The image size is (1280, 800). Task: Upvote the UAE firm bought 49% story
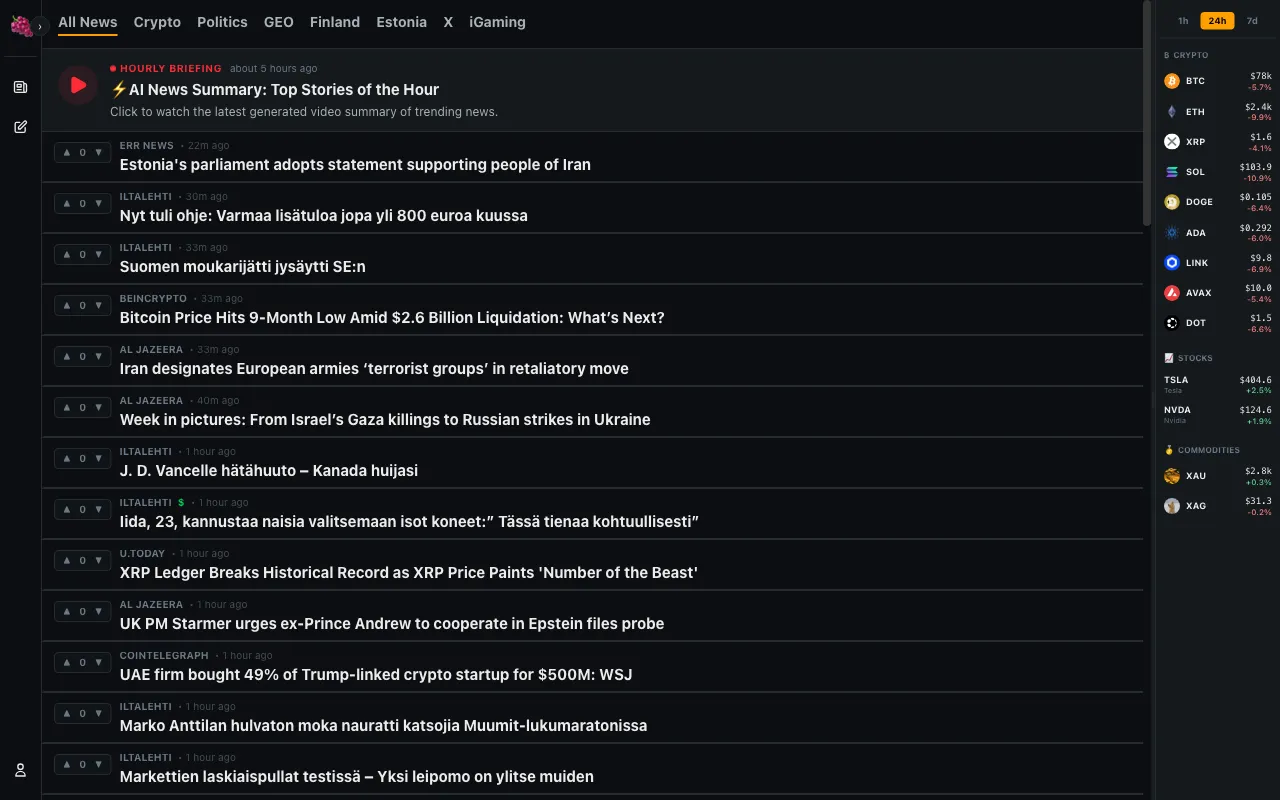click(x=67, y=663)
